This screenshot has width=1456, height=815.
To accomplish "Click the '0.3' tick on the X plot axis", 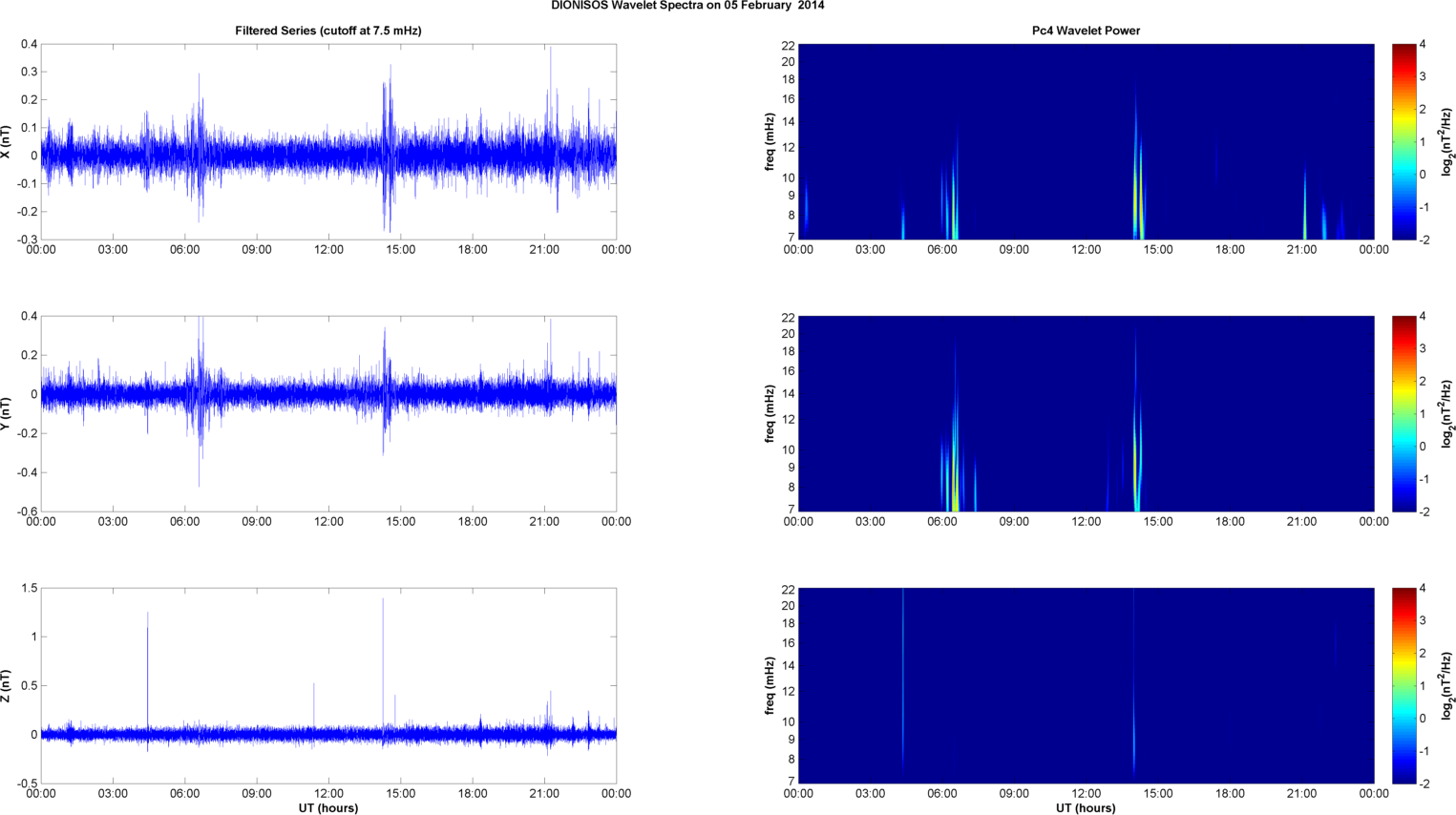I will click(29, 72).
